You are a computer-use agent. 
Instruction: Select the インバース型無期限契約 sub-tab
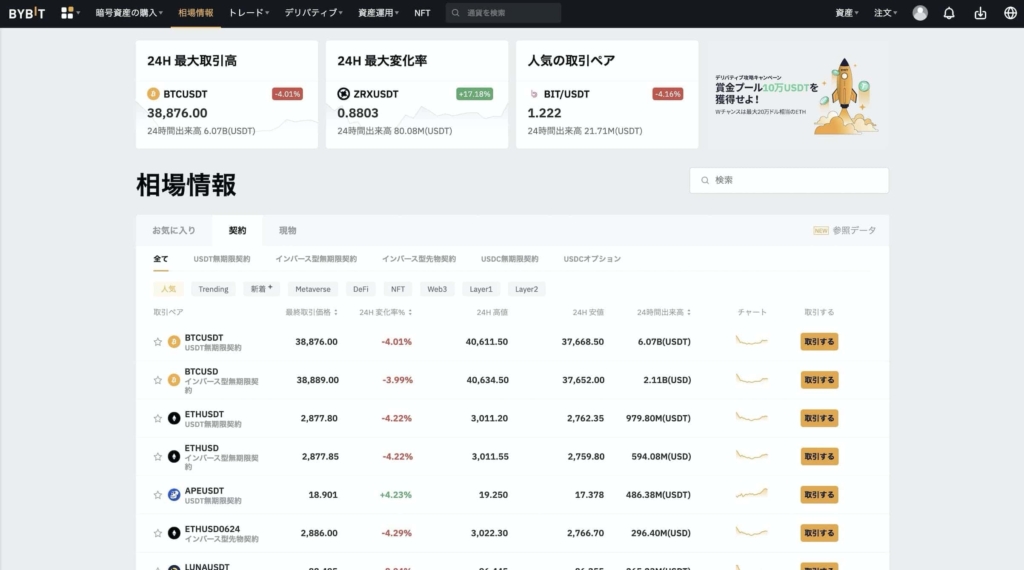pyautogui.click(x=316, y=259)
